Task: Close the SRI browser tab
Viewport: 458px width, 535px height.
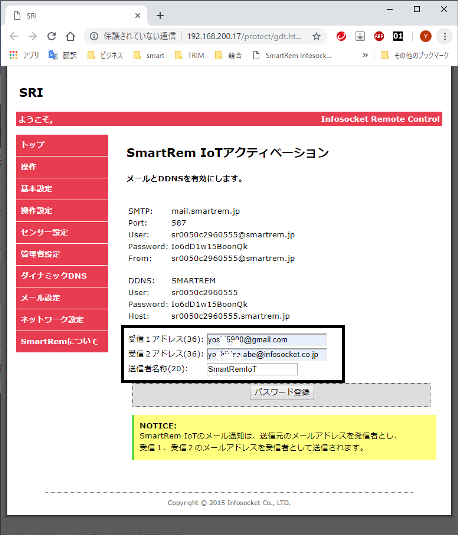Action: (x=138, y=16)
